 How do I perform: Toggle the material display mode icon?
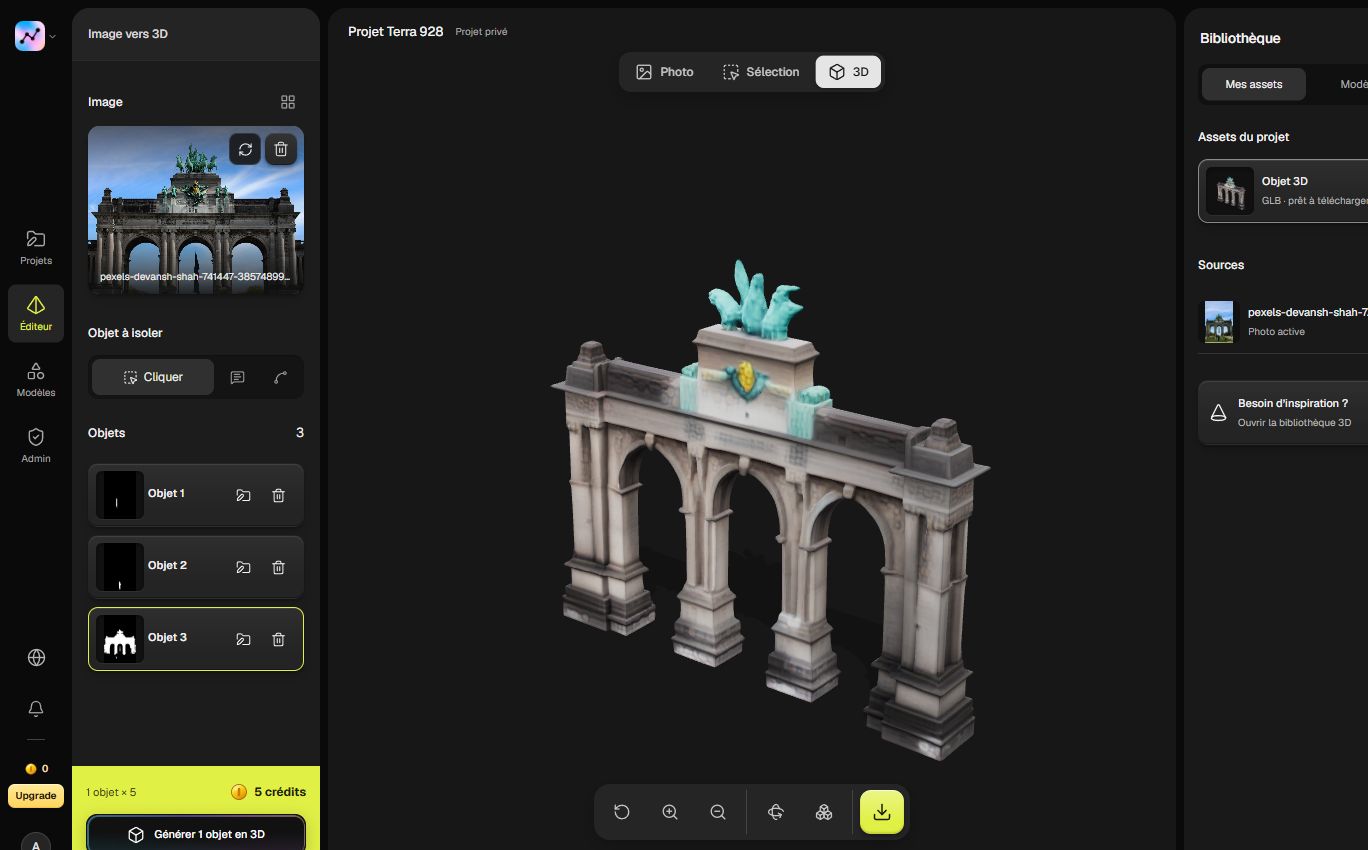[x=824, y=812]
